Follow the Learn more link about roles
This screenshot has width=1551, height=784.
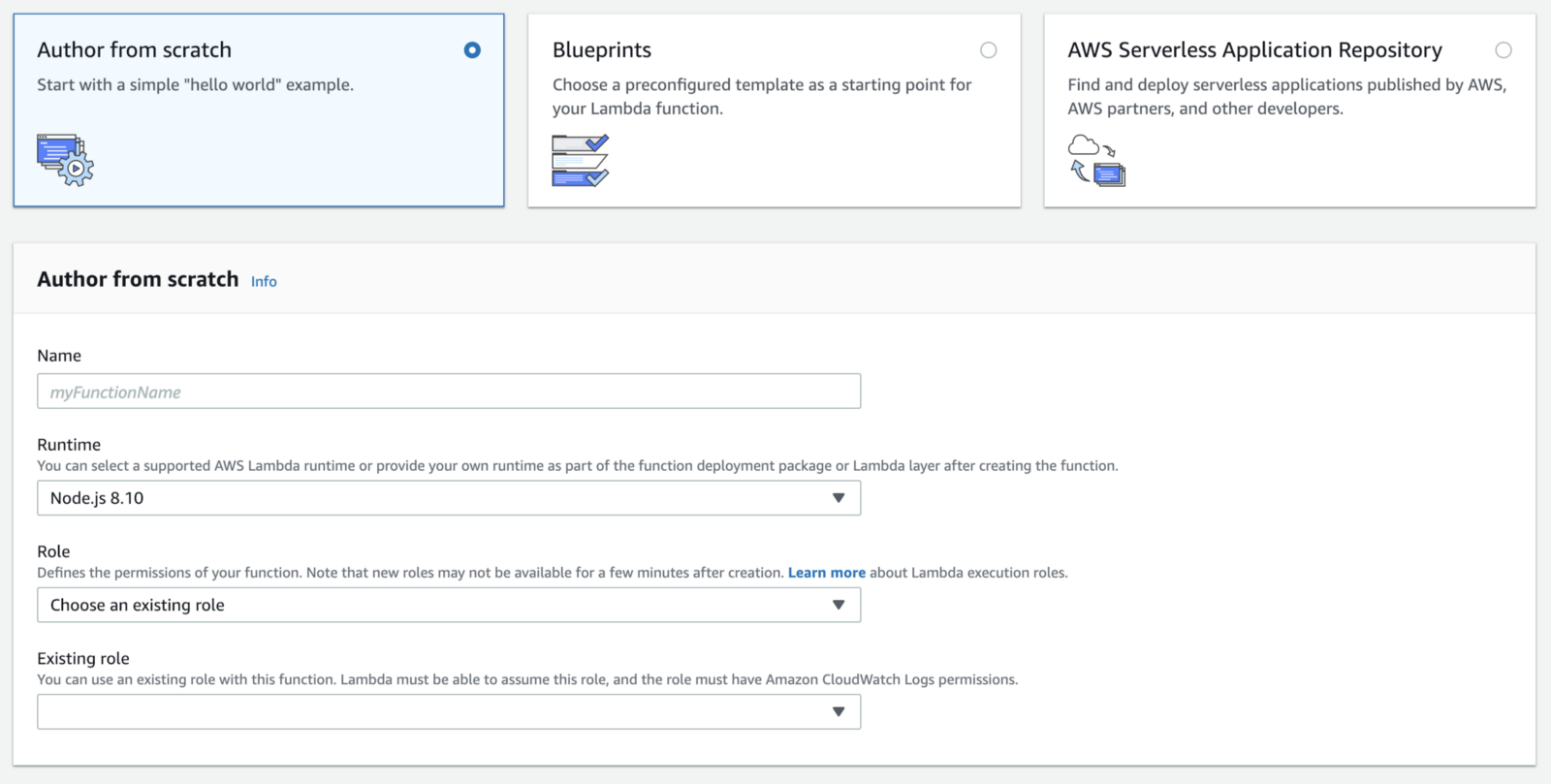826,573
